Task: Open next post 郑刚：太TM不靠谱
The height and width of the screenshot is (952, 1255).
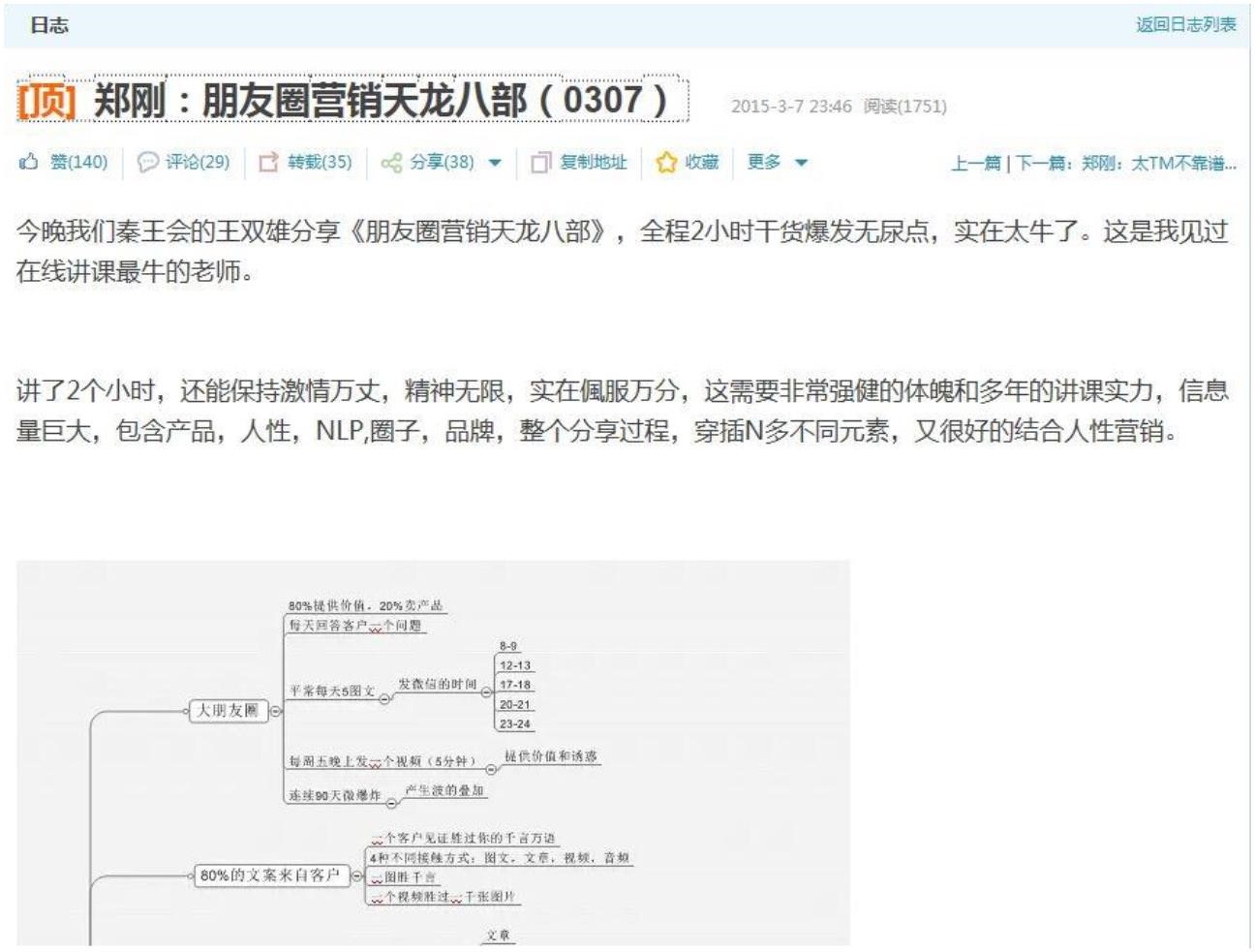Action: pos(1158,164)
